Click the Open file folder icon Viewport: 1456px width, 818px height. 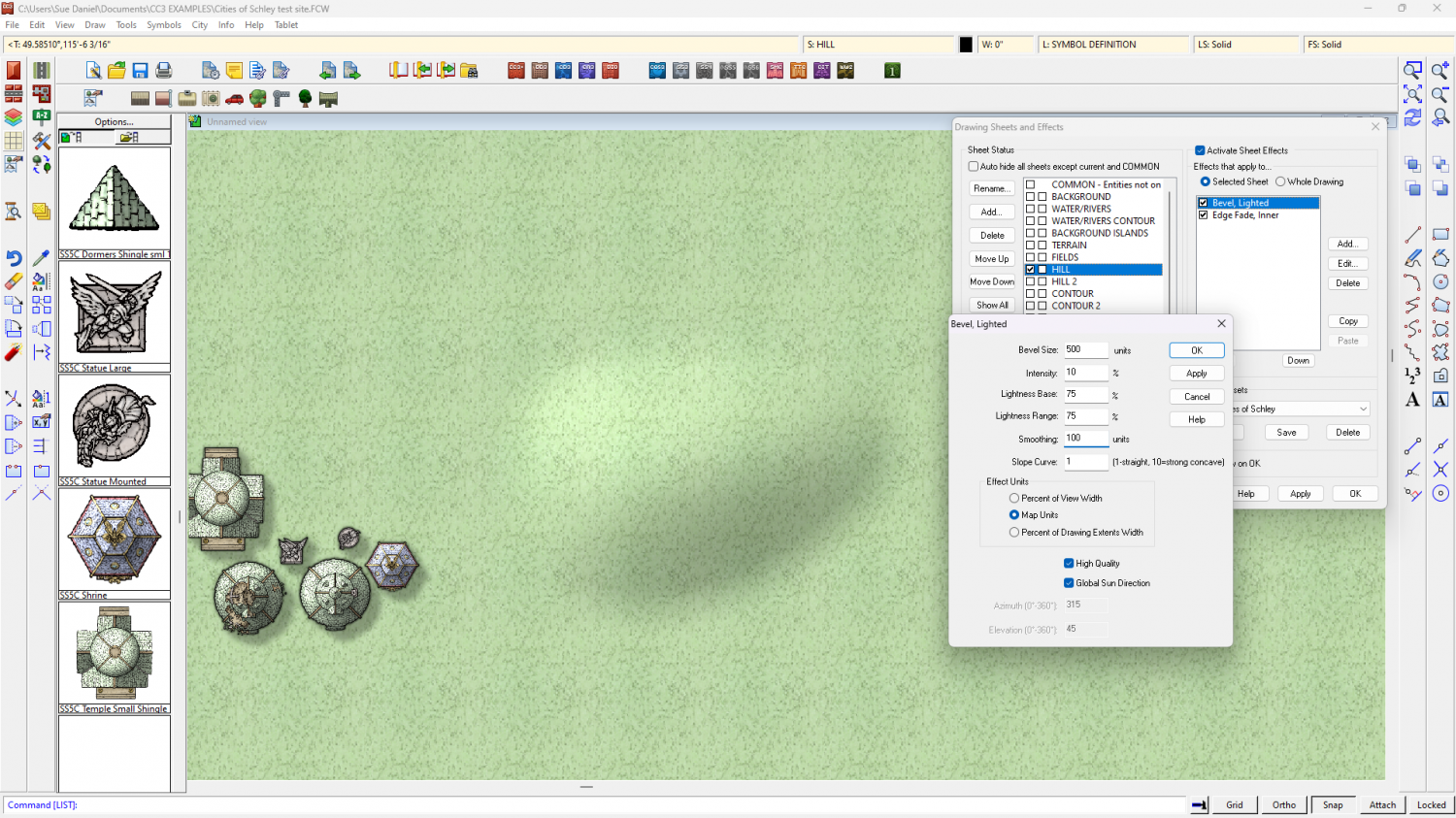pos(116,71)
